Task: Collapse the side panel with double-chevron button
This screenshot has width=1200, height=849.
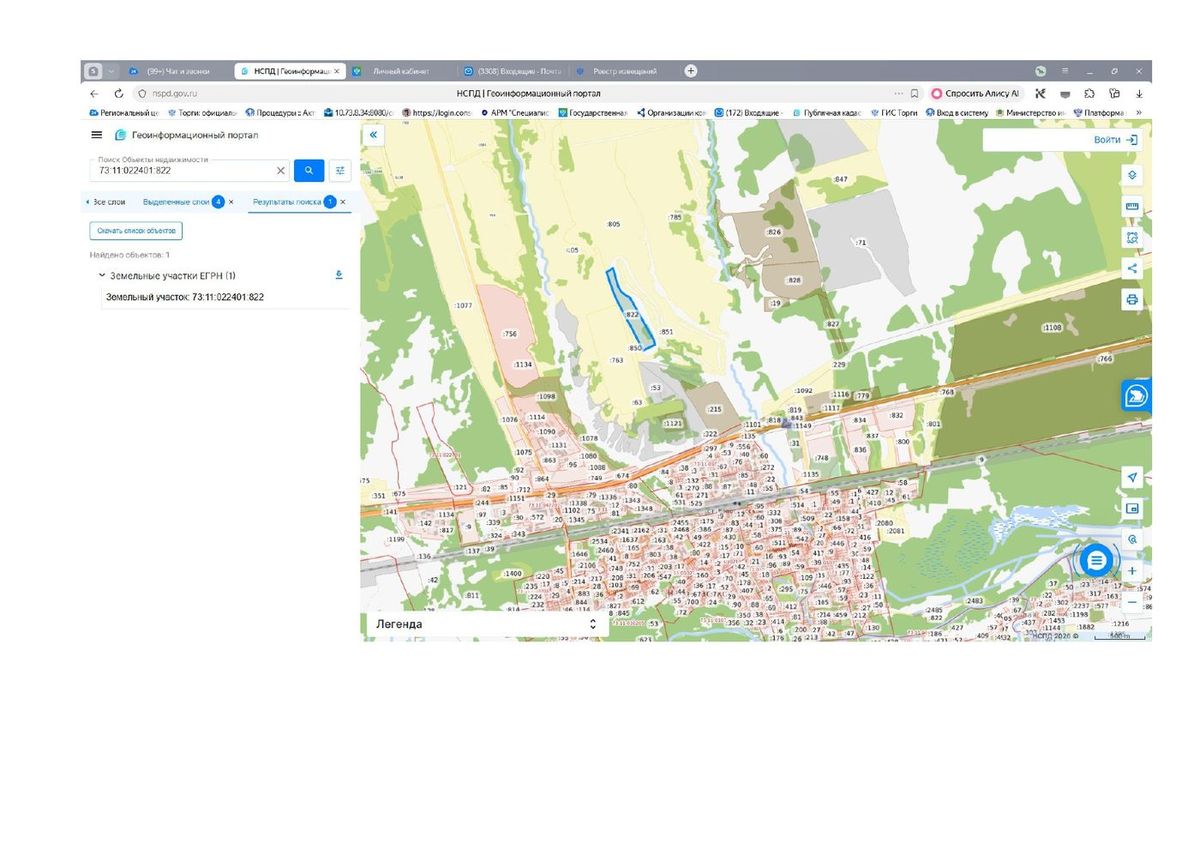Action: click(373, 134)
